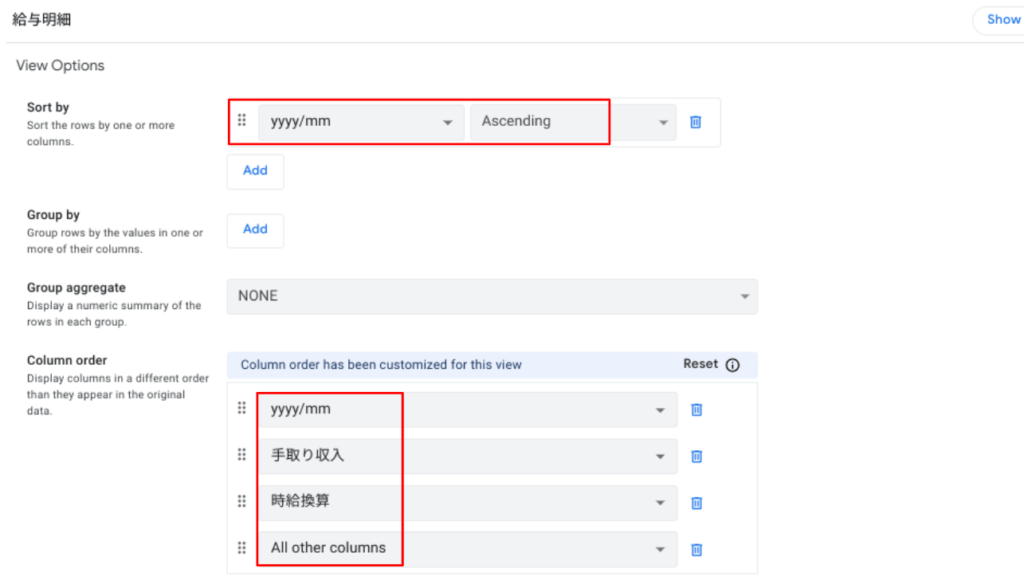Click the Group aggregate label
Screen dimensions: 1024x576
click(x=76, y=287)
